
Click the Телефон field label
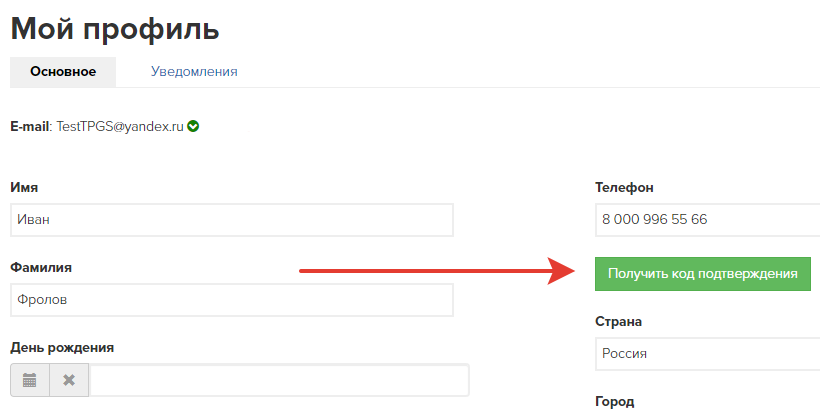(x=624, y=188)
